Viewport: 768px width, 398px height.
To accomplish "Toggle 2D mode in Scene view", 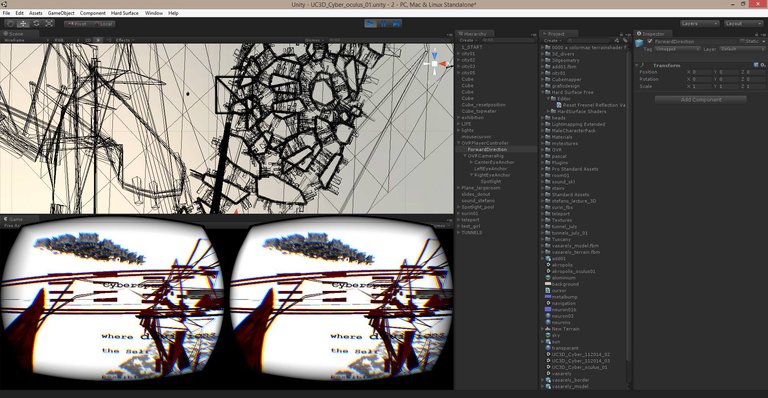I will [88, 40].
